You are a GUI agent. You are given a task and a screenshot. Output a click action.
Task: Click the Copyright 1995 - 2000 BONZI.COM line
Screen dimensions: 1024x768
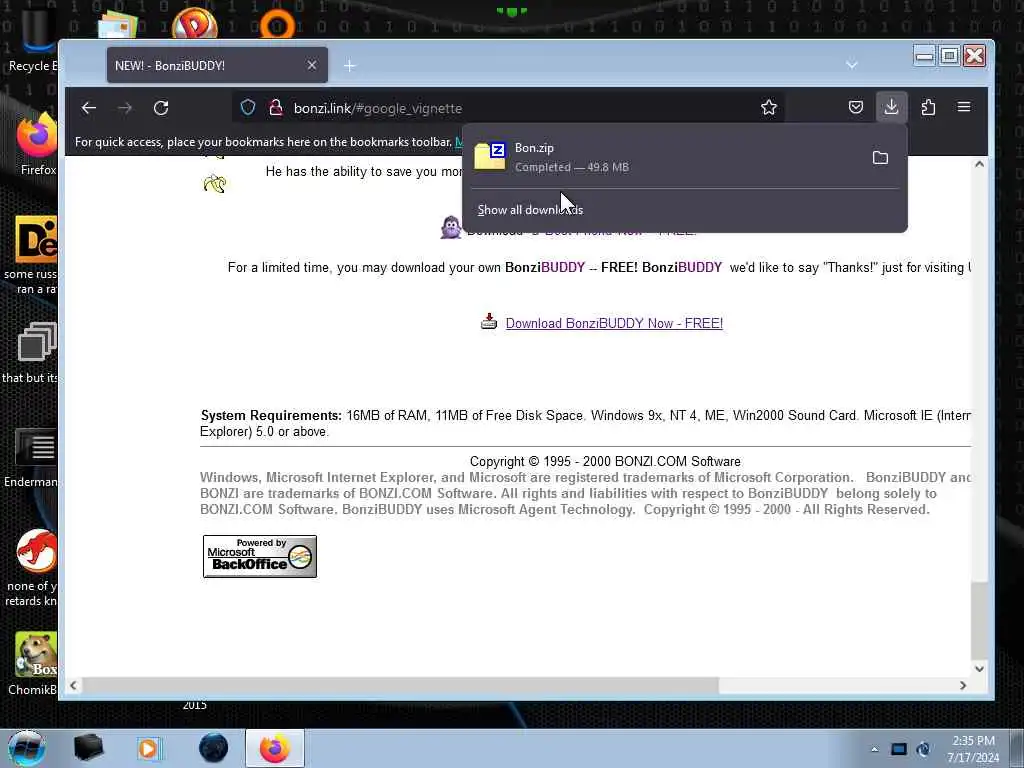[605, 461]
